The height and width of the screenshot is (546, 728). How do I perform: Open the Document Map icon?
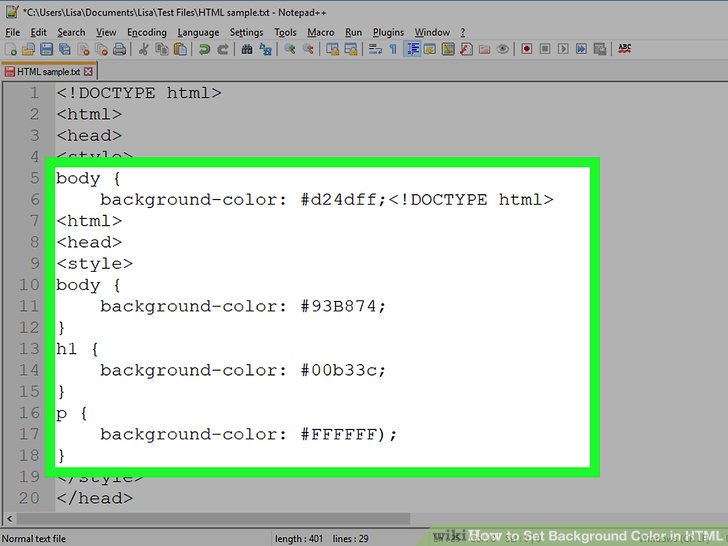coord(448,49)
